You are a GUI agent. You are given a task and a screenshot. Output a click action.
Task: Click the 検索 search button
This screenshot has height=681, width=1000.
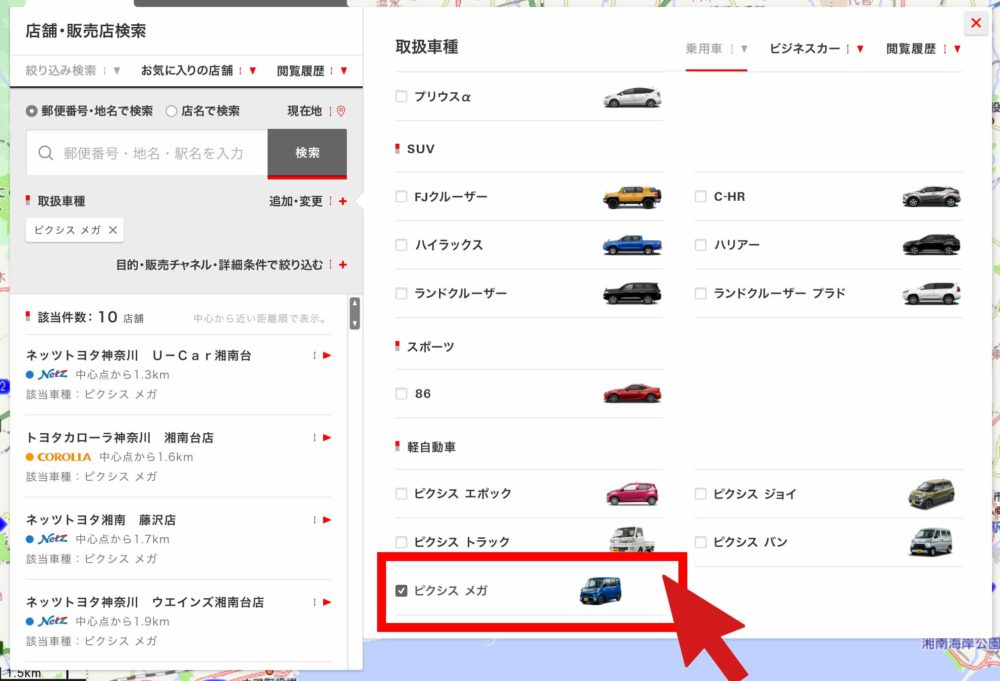coord(307,153)
